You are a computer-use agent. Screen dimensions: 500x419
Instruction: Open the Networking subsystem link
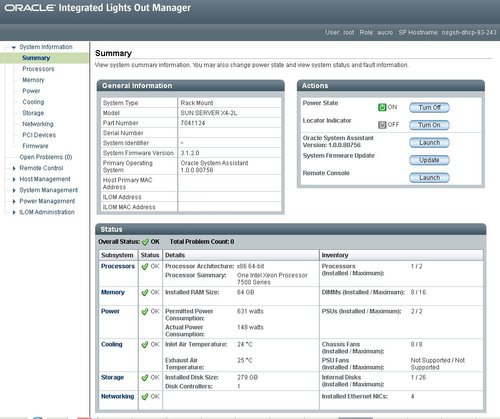click(x=118, y=396)
